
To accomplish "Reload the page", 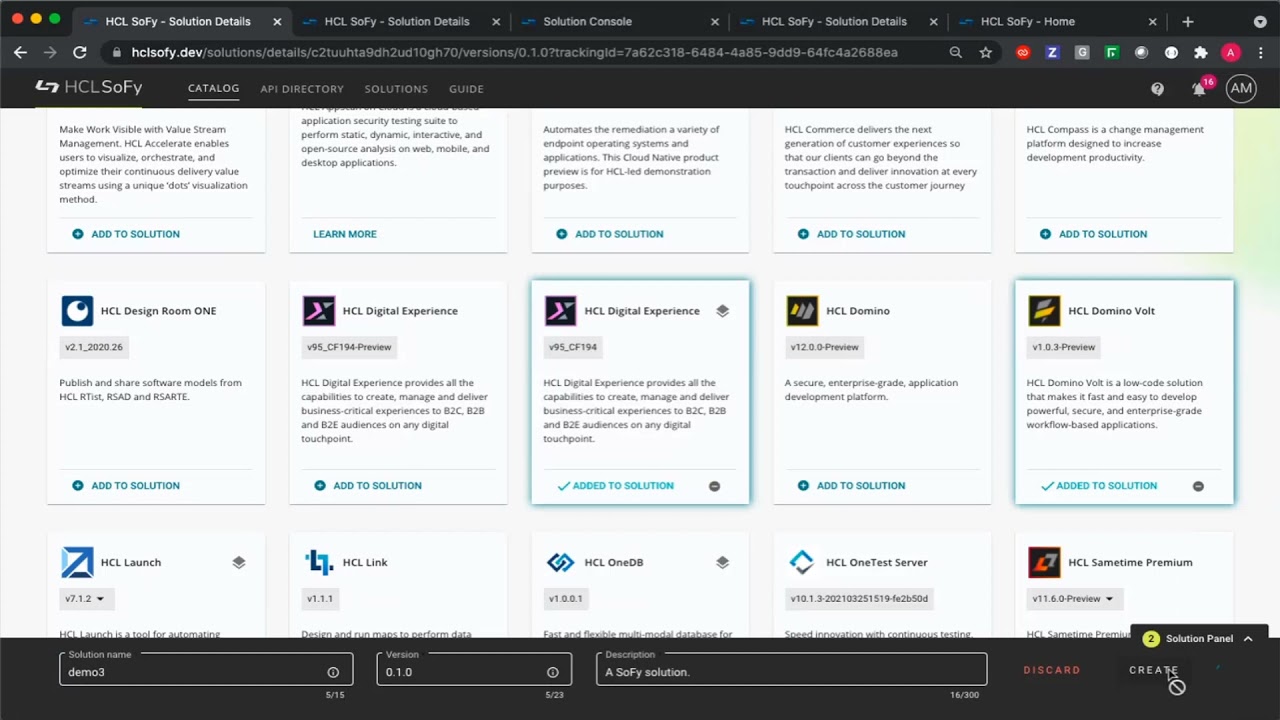I will pyautogui.click(x=80, y=52).
